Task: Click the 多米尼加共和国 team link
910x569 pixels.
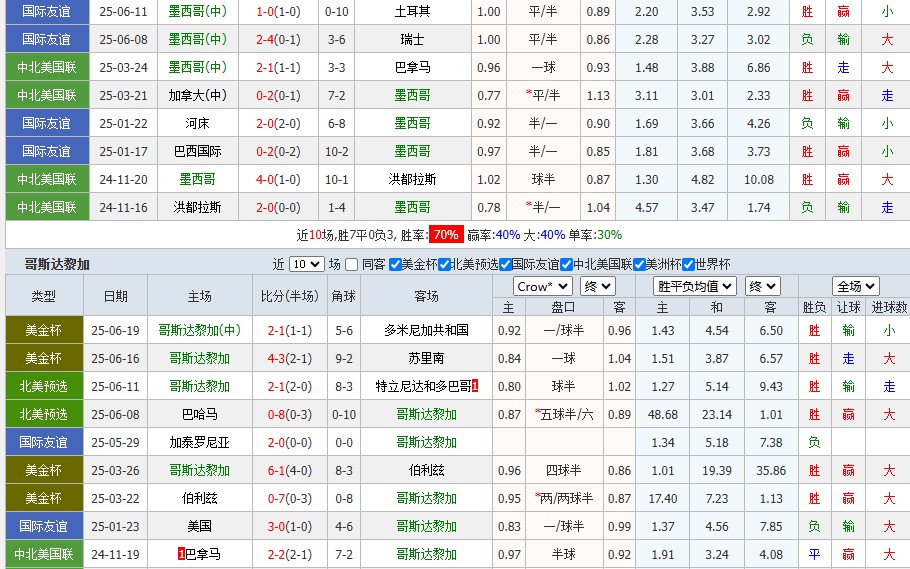Action: pyautogui.click(x=426, y=330)
